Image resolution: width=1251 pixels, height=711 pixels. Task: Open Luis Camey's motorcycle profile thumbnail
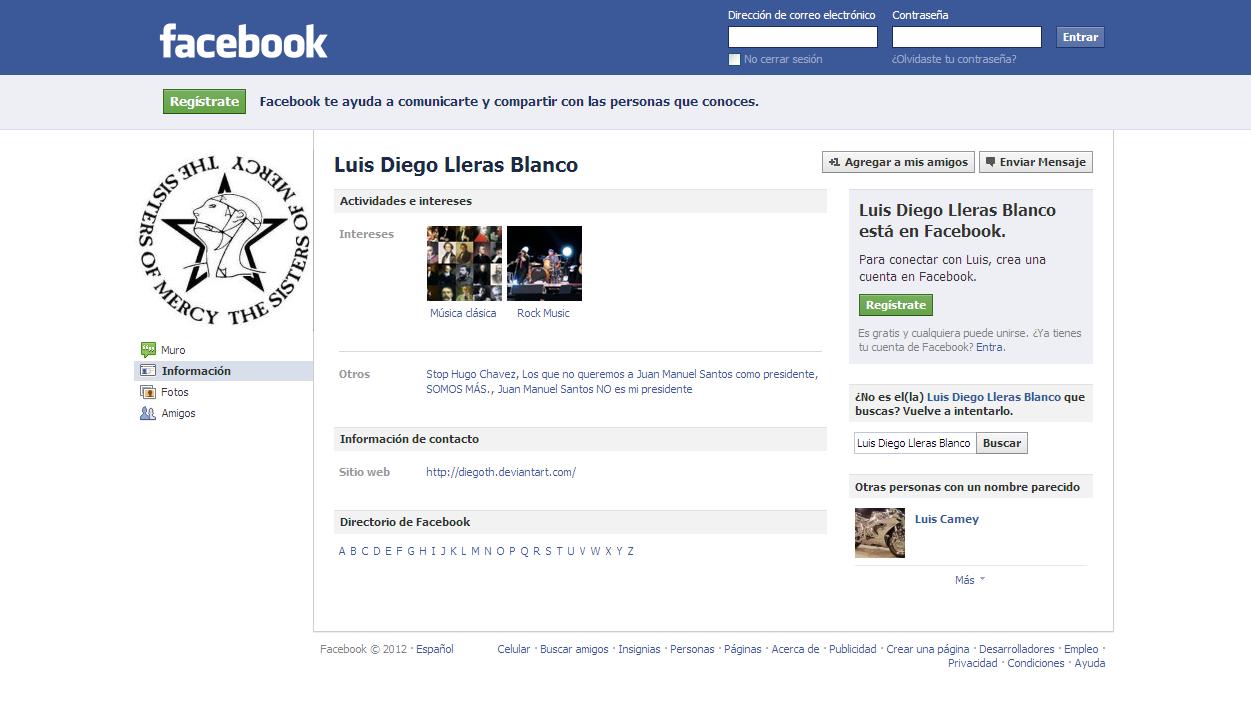coord(880,533)
